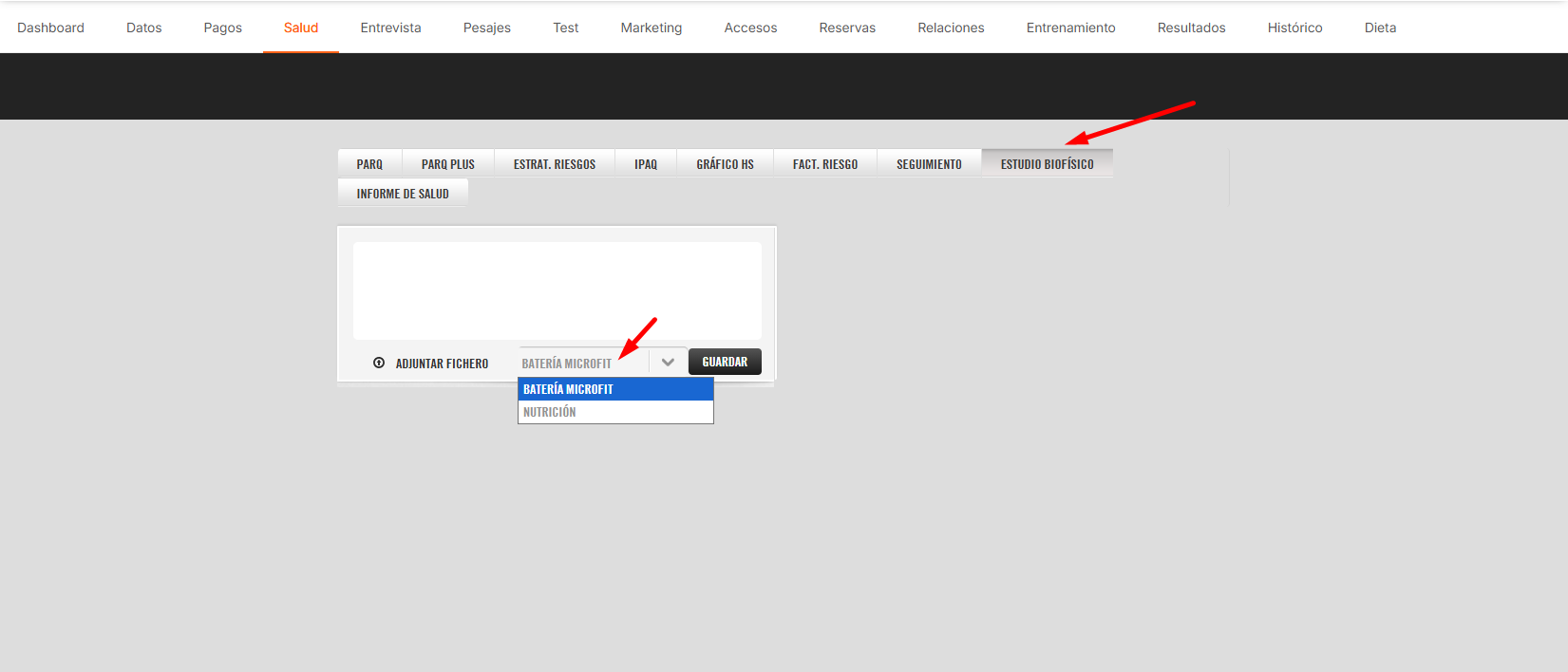Open the PARQ Plus tab
This screenshot has width=1568, height=672.
click(447, 164)
